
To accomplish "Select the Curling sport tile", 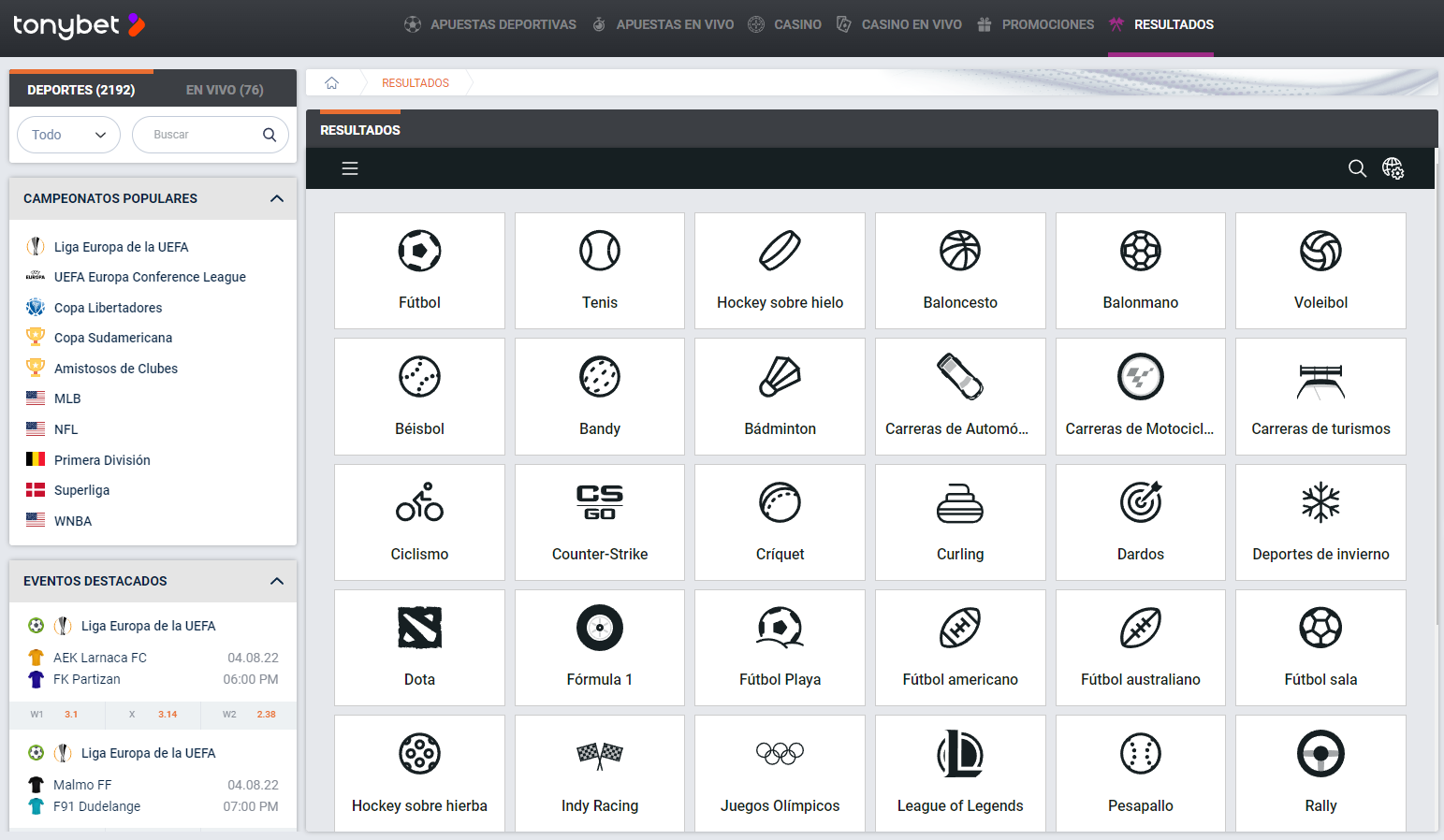I will click(x=960, y=522).
